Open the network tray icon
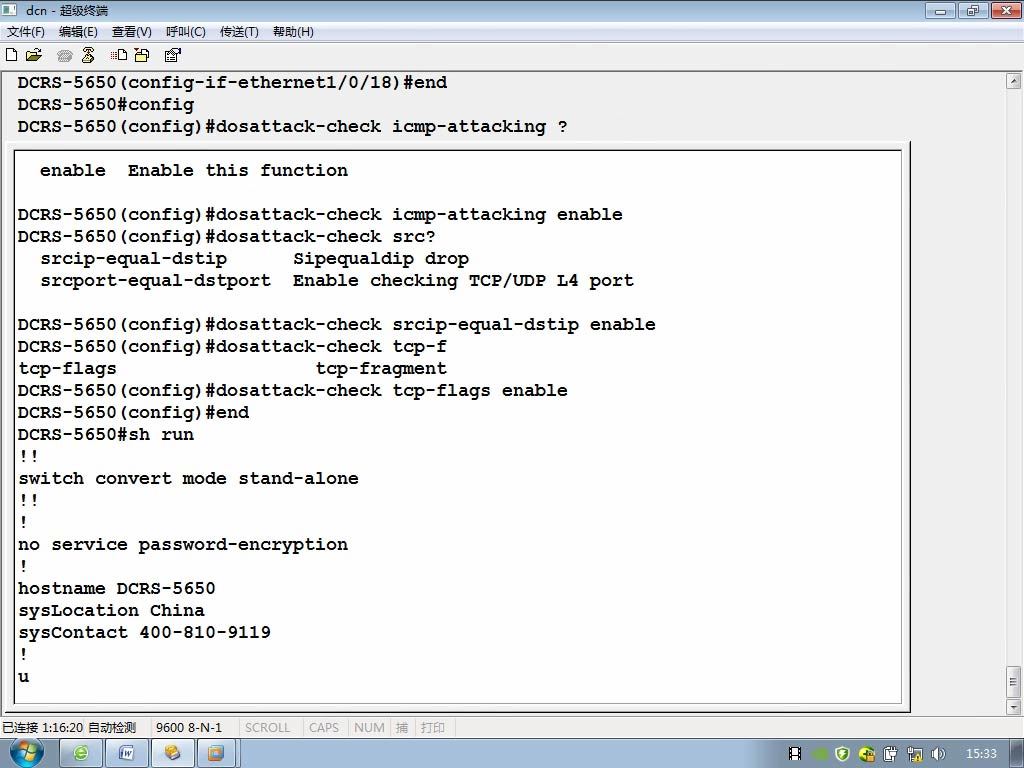This screenshot has height=768, width=1024. point(914,754)
